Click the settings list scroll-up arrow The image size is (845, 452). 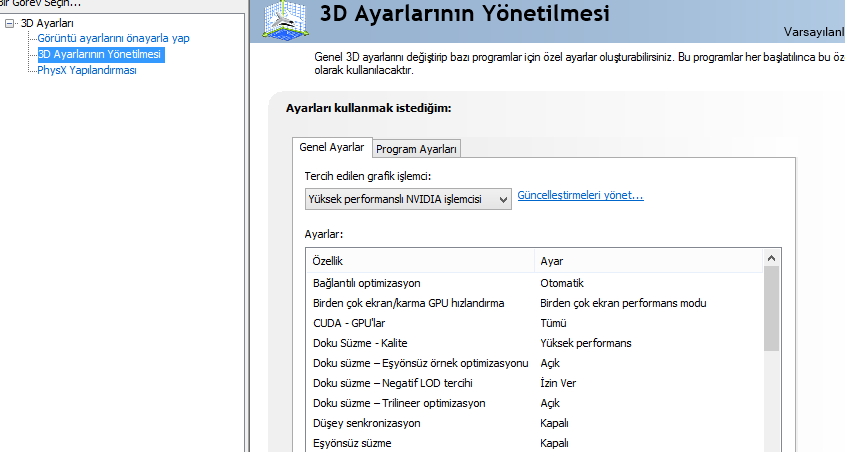(x=771, y=258)
